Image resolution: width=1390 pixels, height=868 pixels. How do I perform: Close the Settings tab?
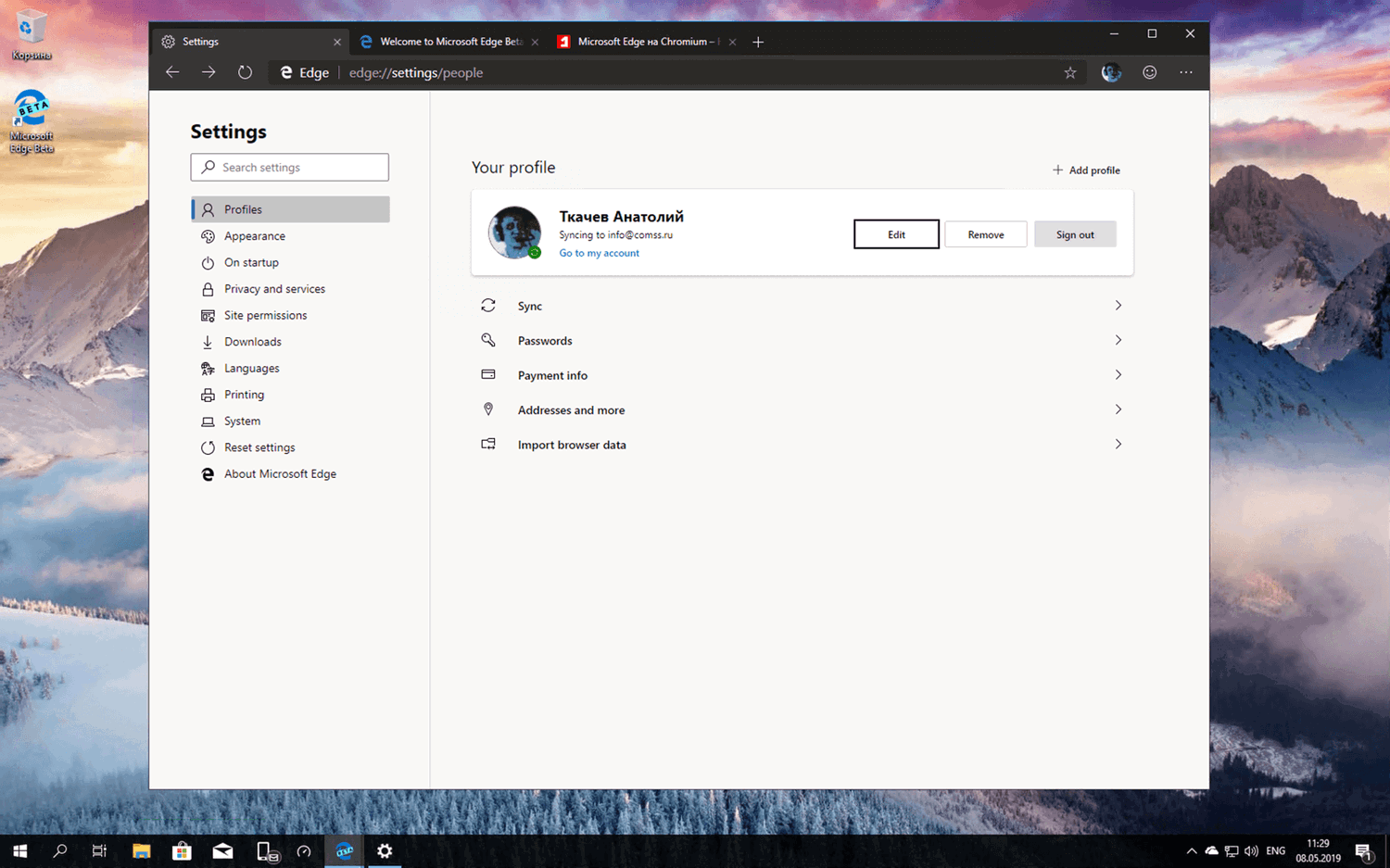click(337, 42)
